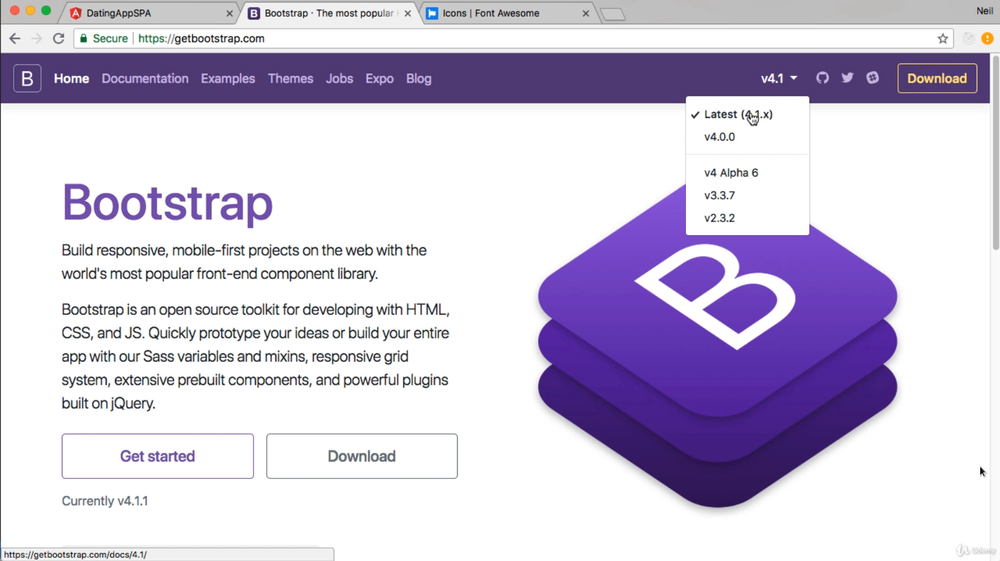1000x561 pixels.
Task: Close the DatingAppSPA tab
Action: [230, 13]
